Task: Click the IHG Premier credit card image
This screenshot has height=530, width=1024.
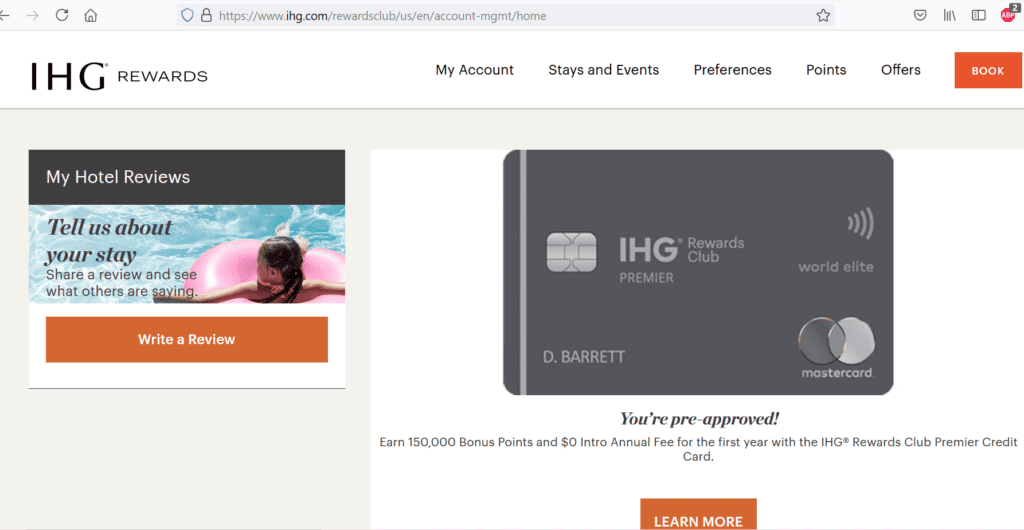Action: (698, 272)
